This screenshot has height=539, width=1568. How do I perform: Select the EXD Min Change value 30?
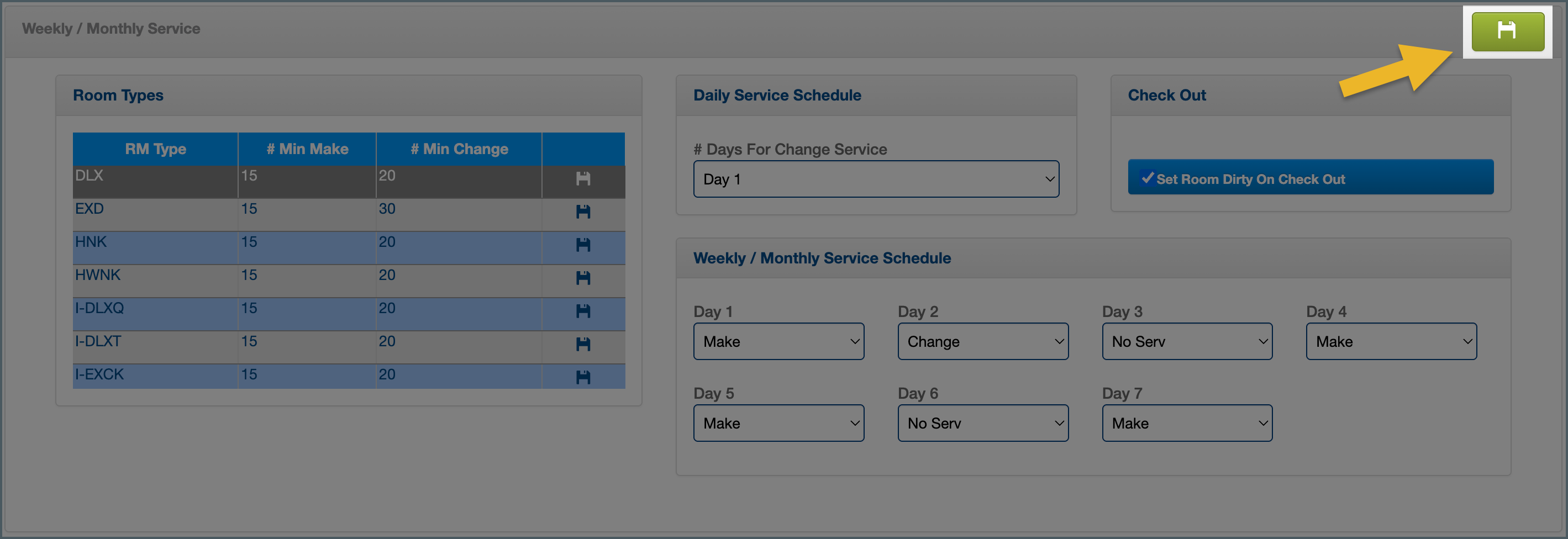click(387, 209)
